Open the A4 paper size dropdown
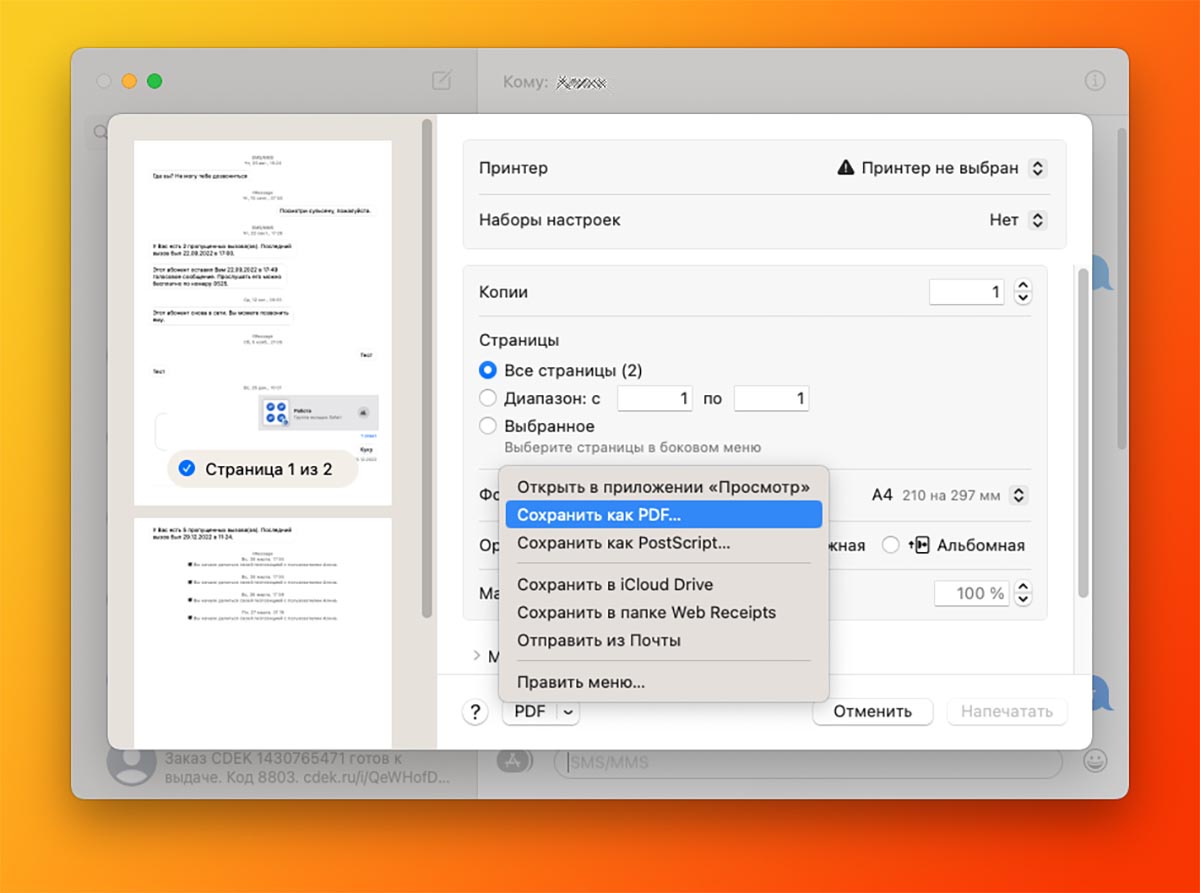Image resolution: width=1200 pixels, height=893 pixels. [x=1018, y=494]
